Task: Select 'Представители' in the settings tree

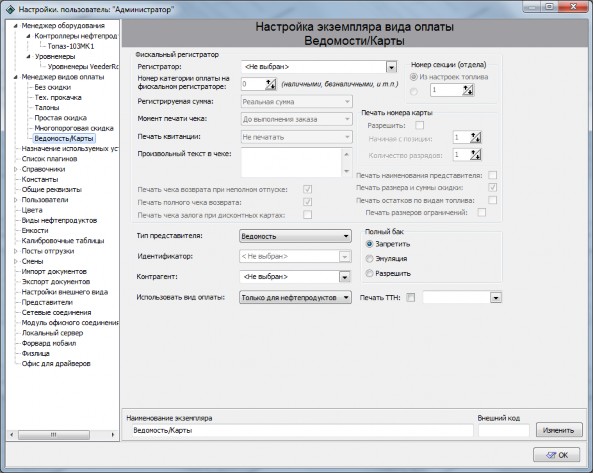Action: pos(47,302)
